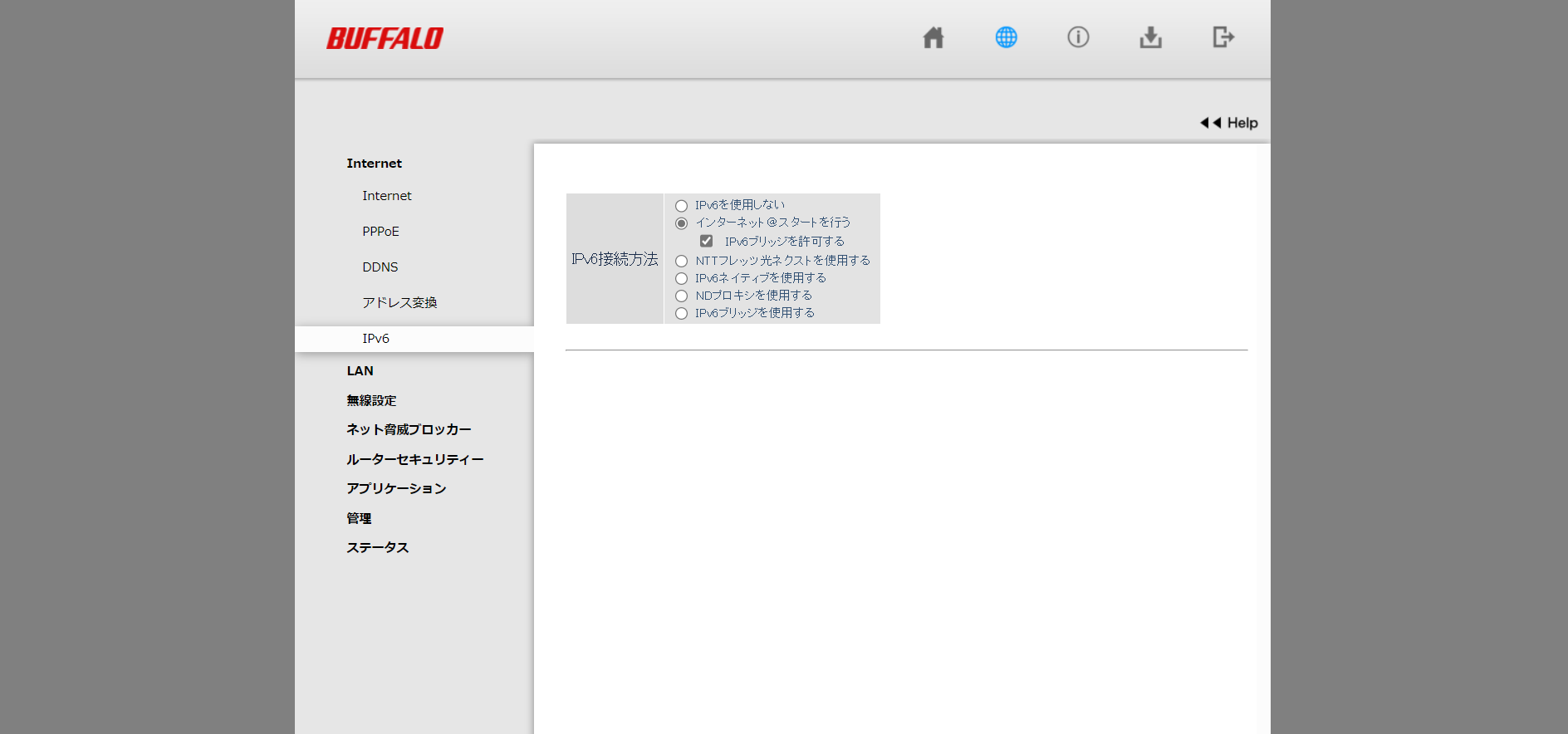1568x734 pixels.
Task: Select 'NDプロキシを使用する' radio option
Action: pos(682,296)
